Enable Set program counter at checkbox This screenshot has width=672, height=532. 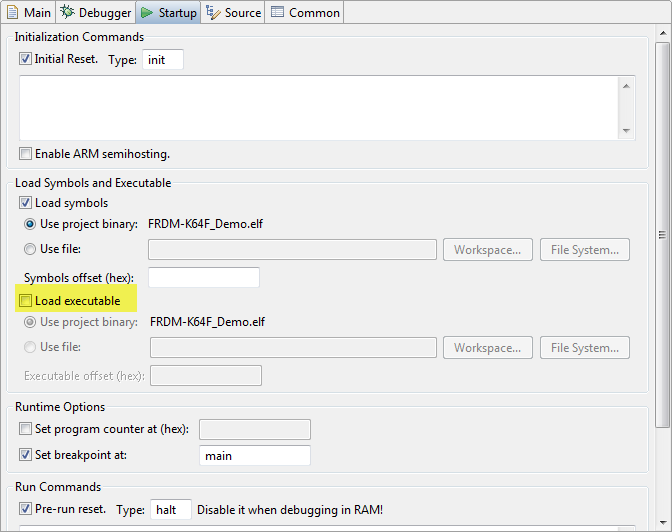point(25,429)
